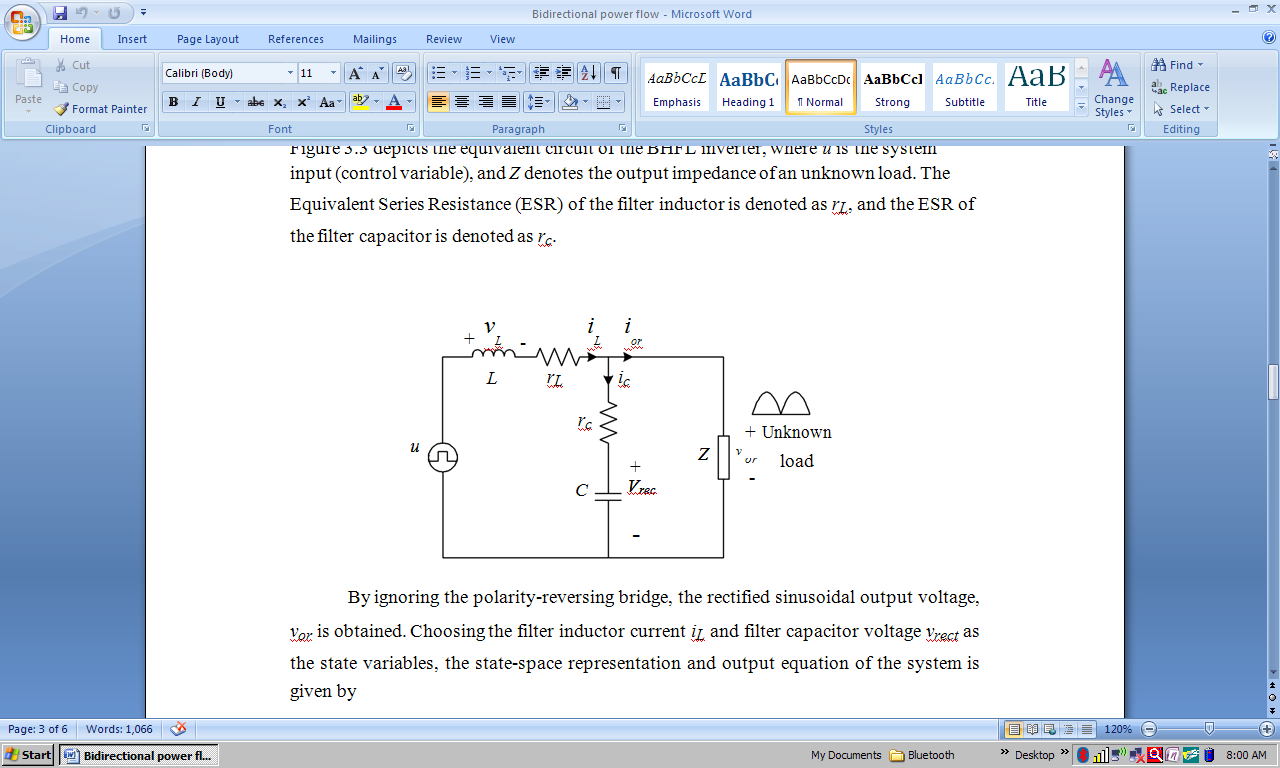Image resolution: width=1280 pixels, height=768 pixels.
Task: Click the Increase Indent icon
Action: tap(563, 73)
